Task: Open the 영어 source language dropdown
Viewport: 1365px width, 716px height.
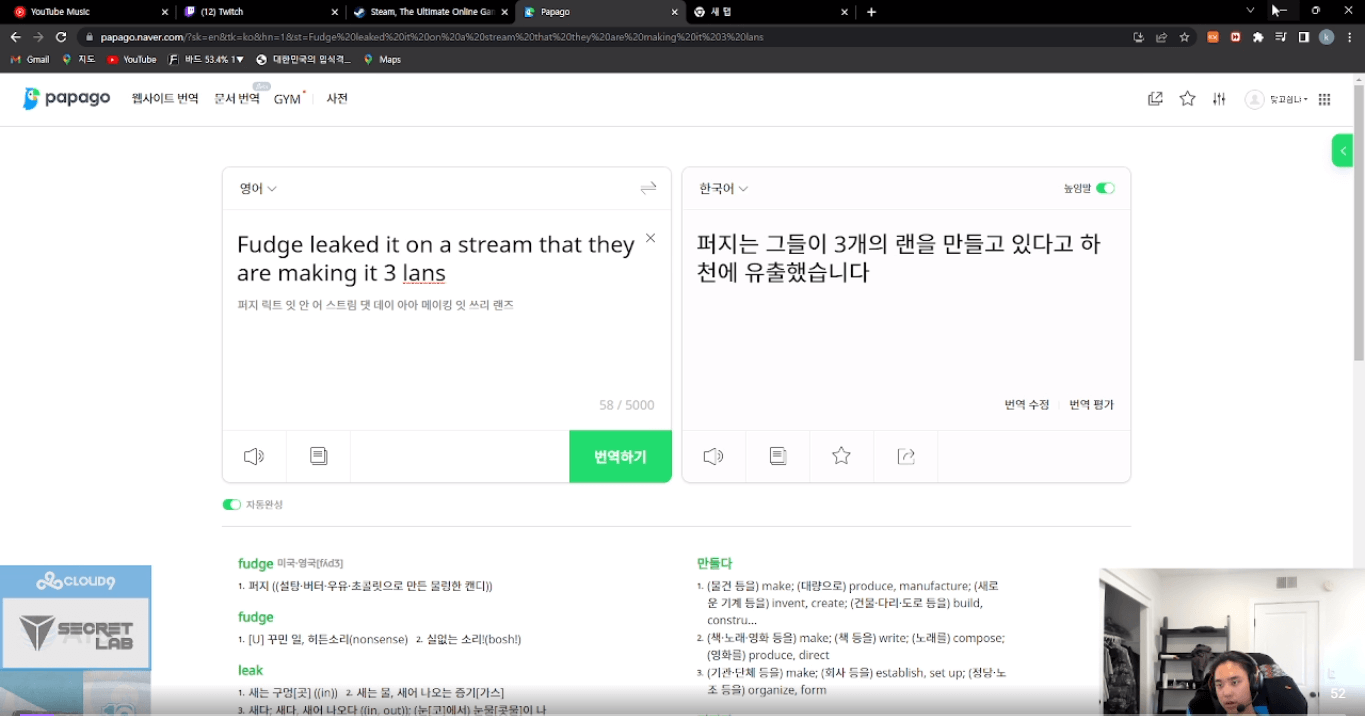Action: [x=258, y=188]
